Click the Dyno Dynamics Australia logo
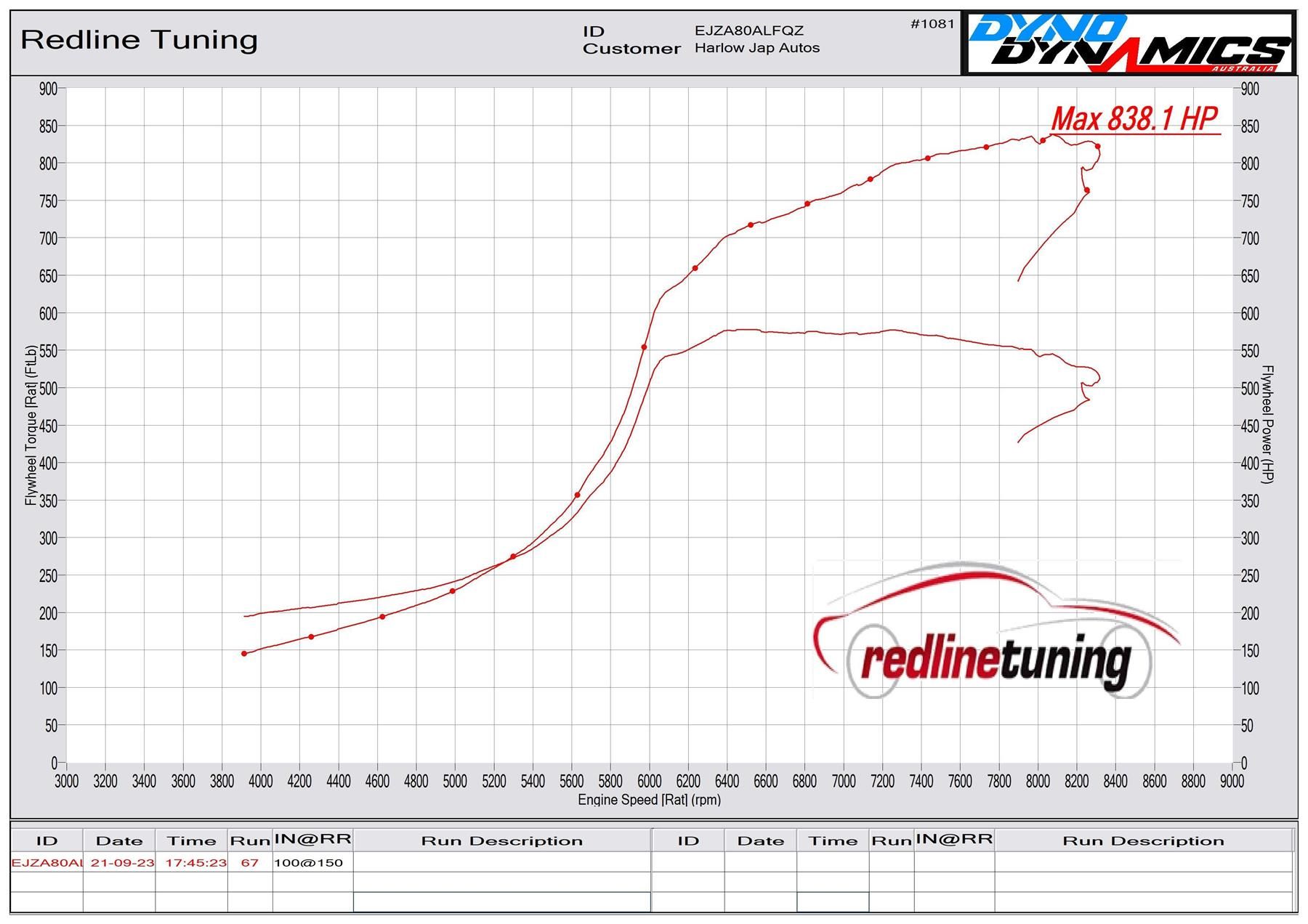The height and width of the screenshot is (924, 1308). coord(1130,42)
